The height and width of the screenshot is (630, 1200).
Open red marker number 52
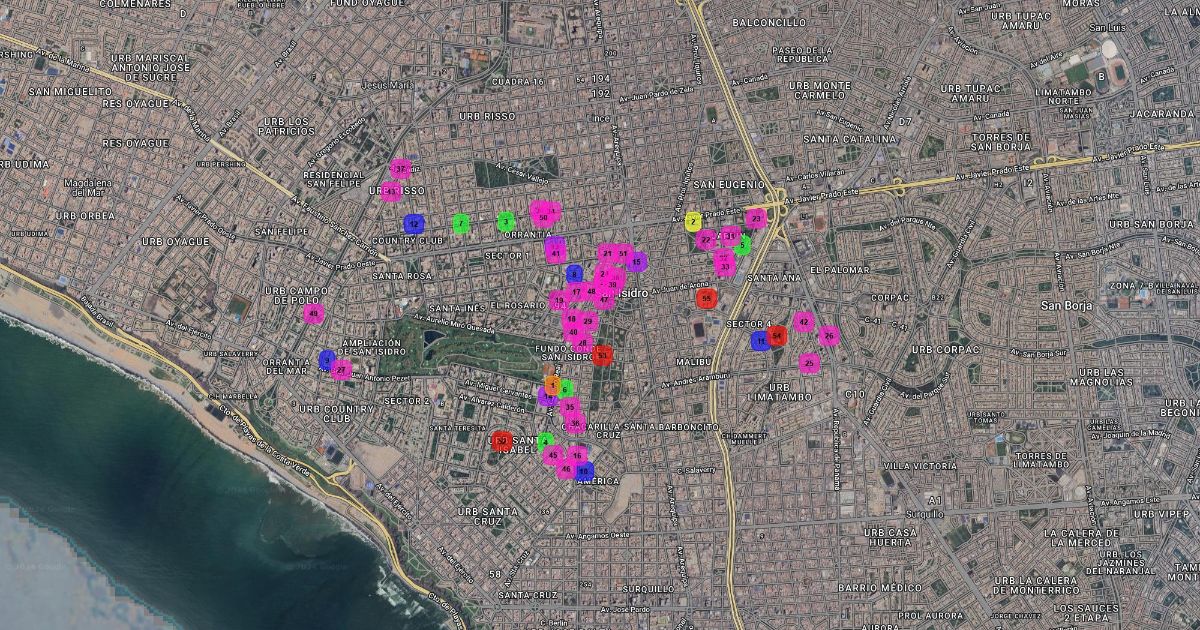tap(502, 441)
